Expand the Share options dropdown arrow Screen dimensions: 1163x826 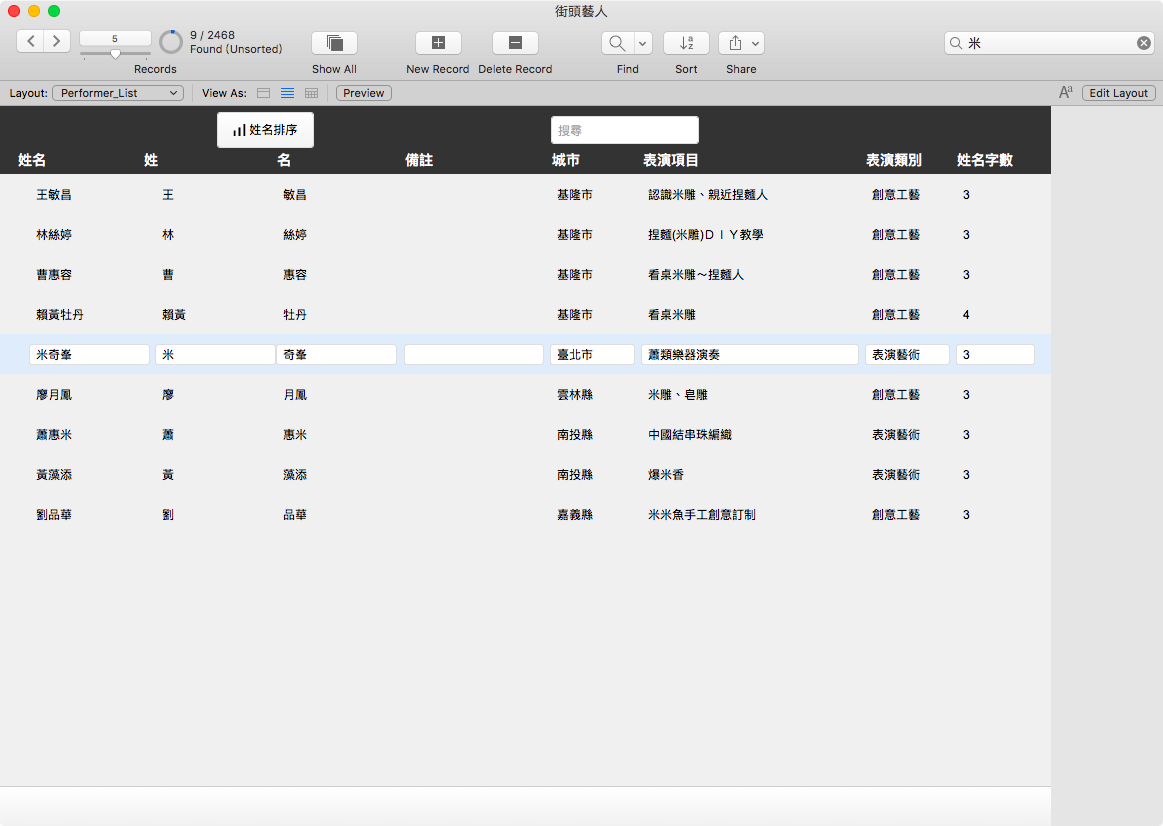[756, 43]
